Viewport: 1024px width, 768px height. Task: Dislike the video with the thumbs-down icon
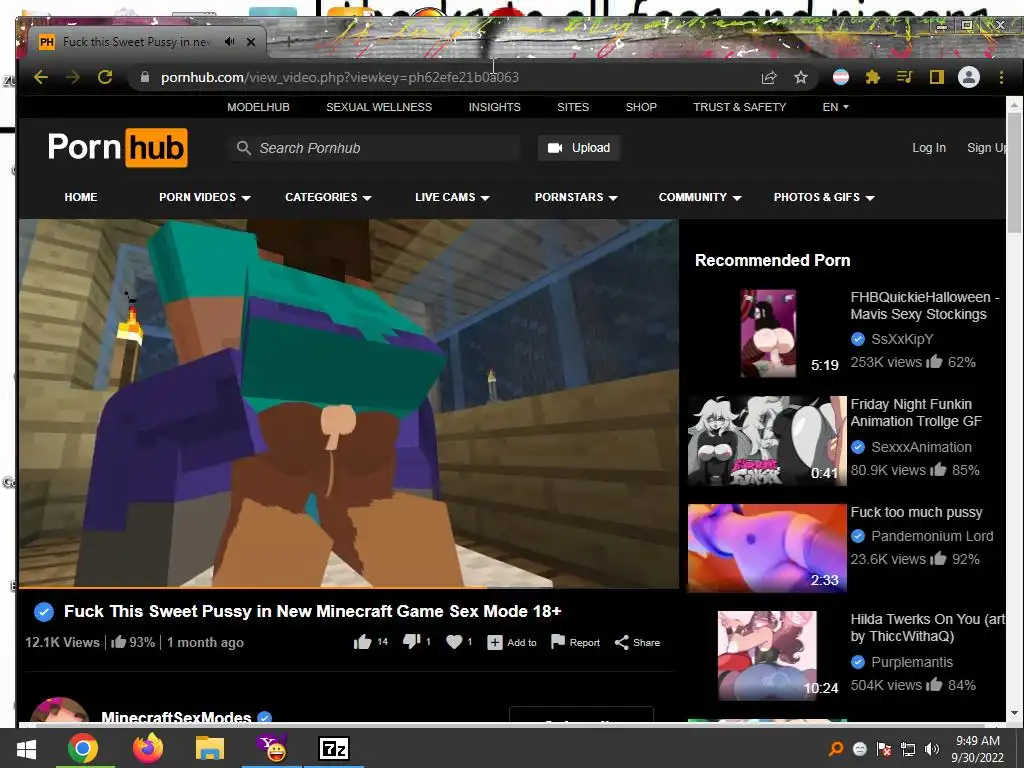pyautogui.click(x=411, y=642)
